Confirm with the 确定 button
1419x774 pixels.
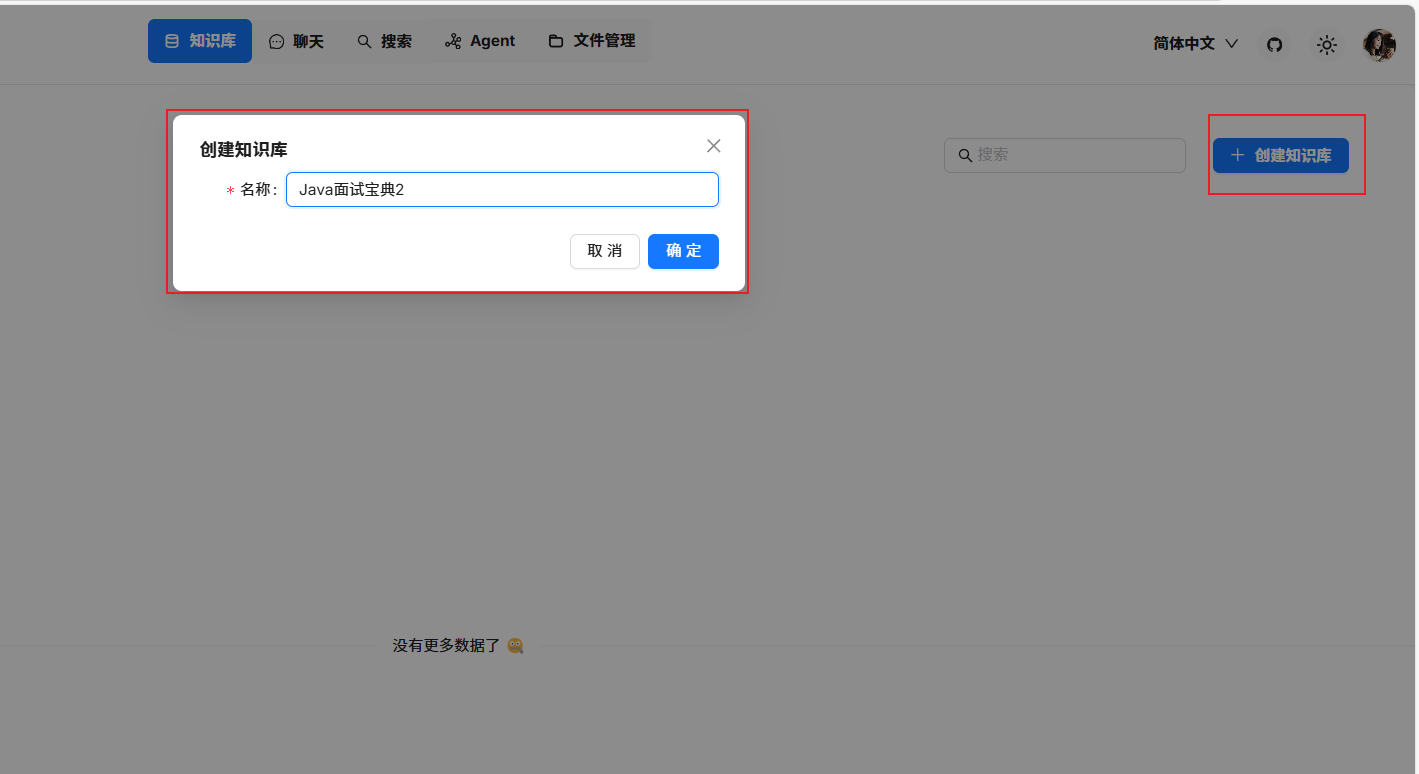683,251
